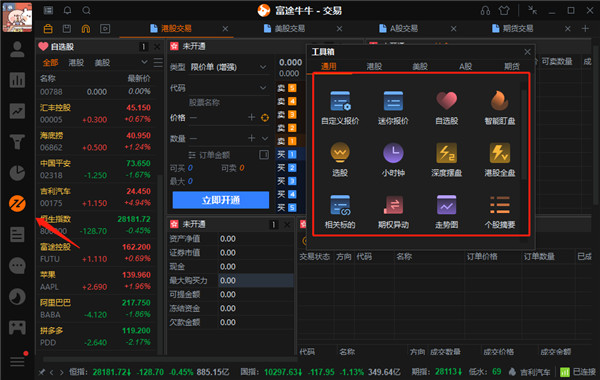Click the shirt skin theme icon
The image size is (600, 380).
pos(504,10)
